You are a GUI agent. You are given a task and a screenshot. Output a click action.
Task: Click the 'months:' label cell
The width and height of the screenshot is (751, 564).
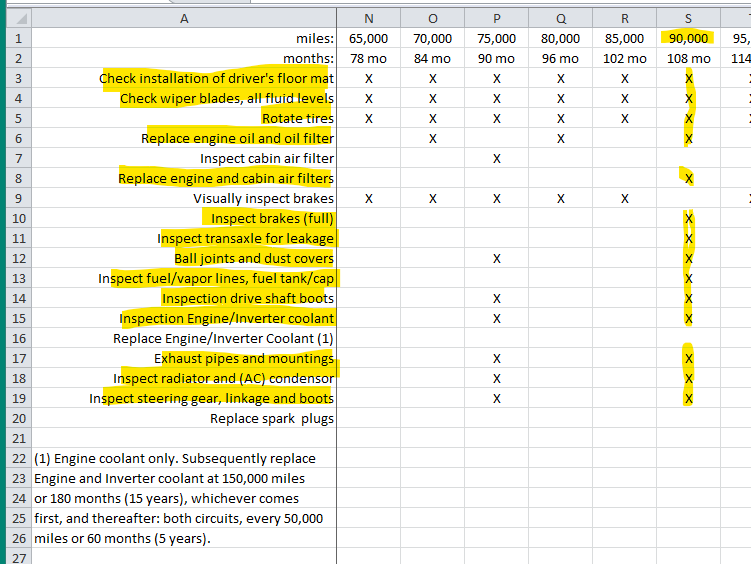[x=184, y=58]
